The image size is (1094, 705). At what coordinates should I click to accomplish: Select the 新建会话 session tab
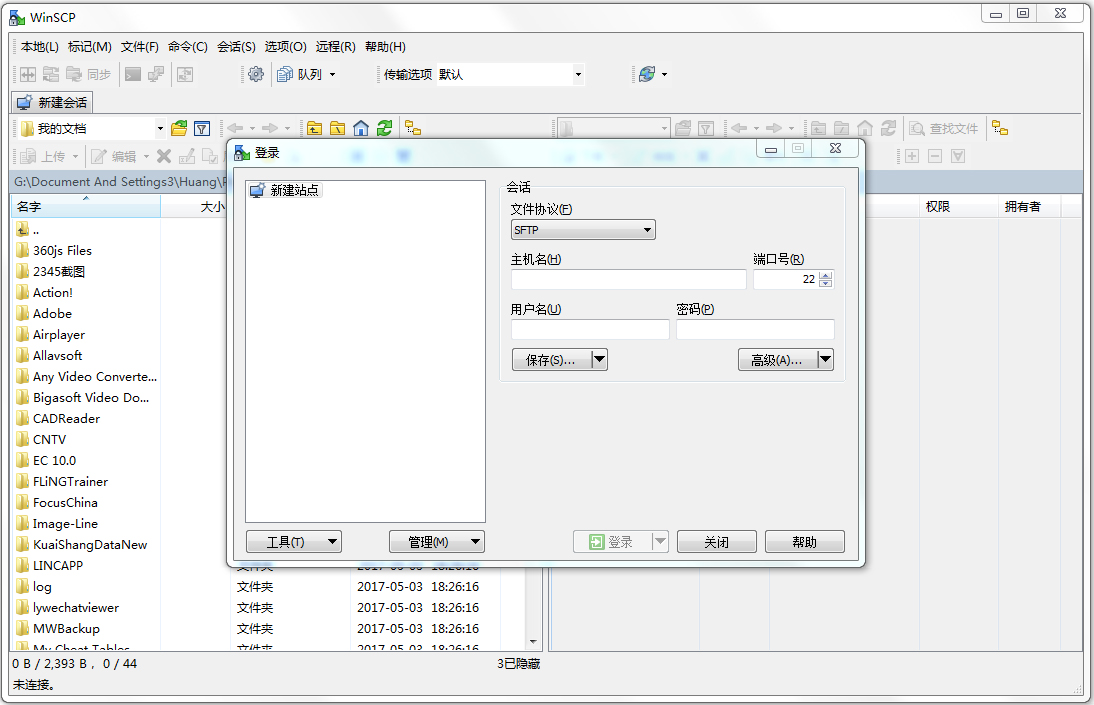click(52, 103)
